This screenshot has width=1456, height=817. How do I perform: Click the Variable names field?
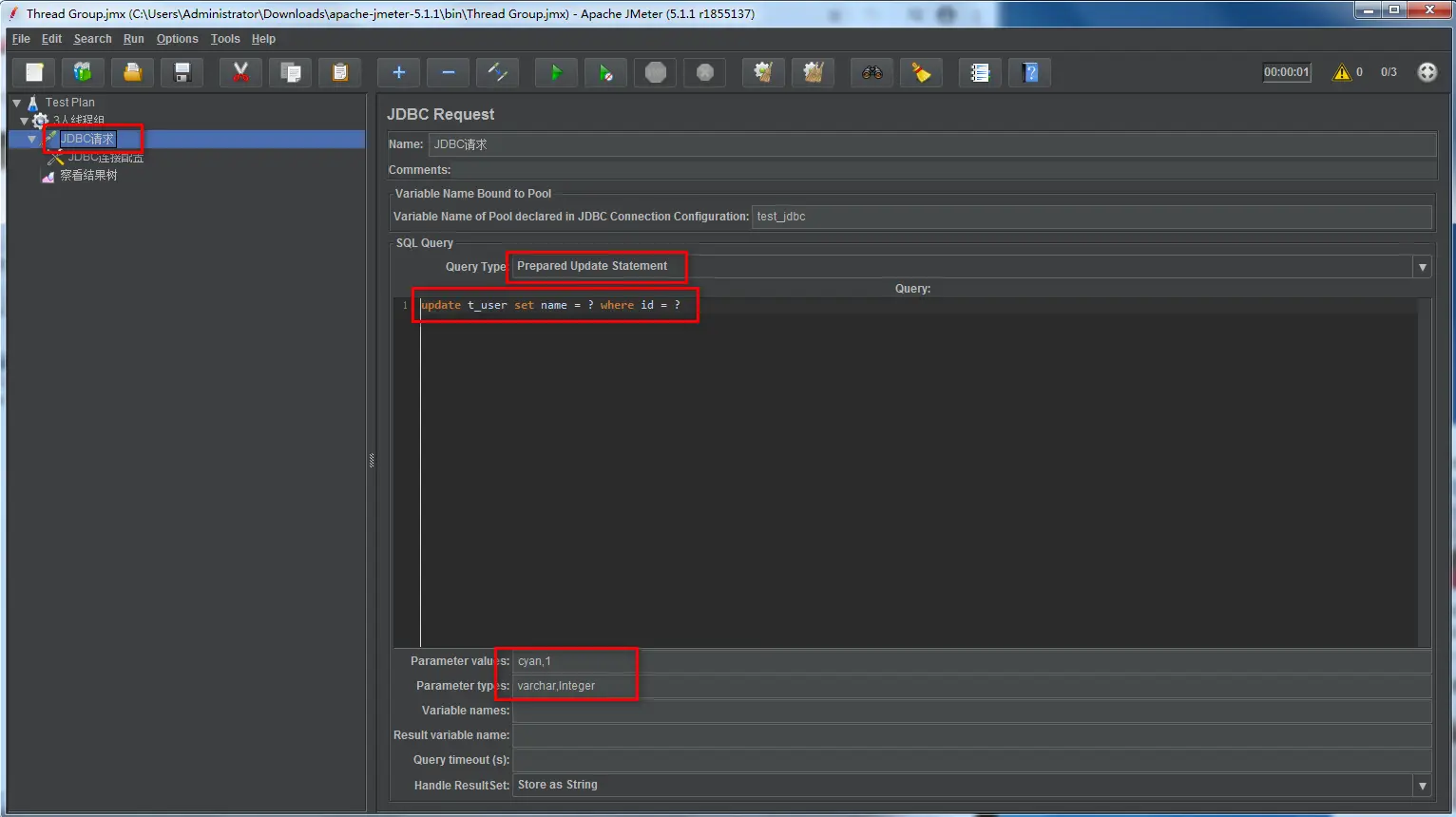971,711
